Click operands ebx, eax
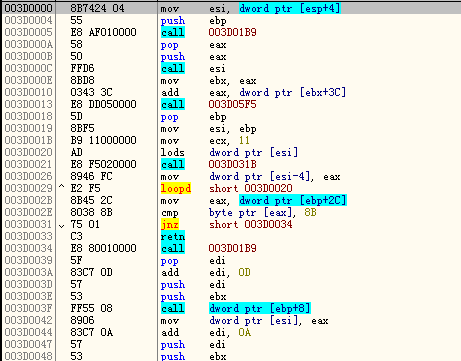 (x=233, y=81)
